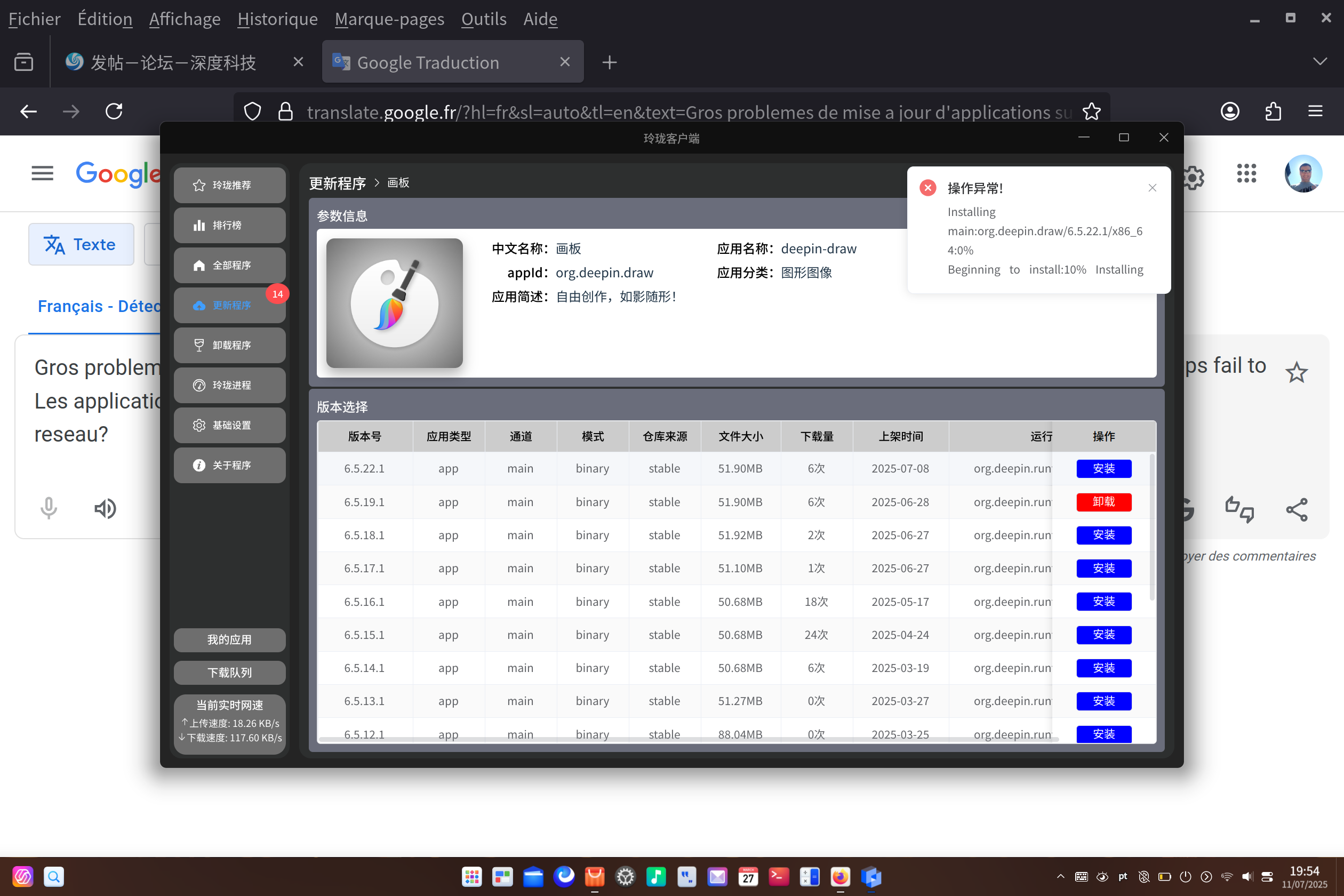1344x896 pixels.
Task: Open the 玲珑推荐 sidebar section
Action: click(229, 185)
